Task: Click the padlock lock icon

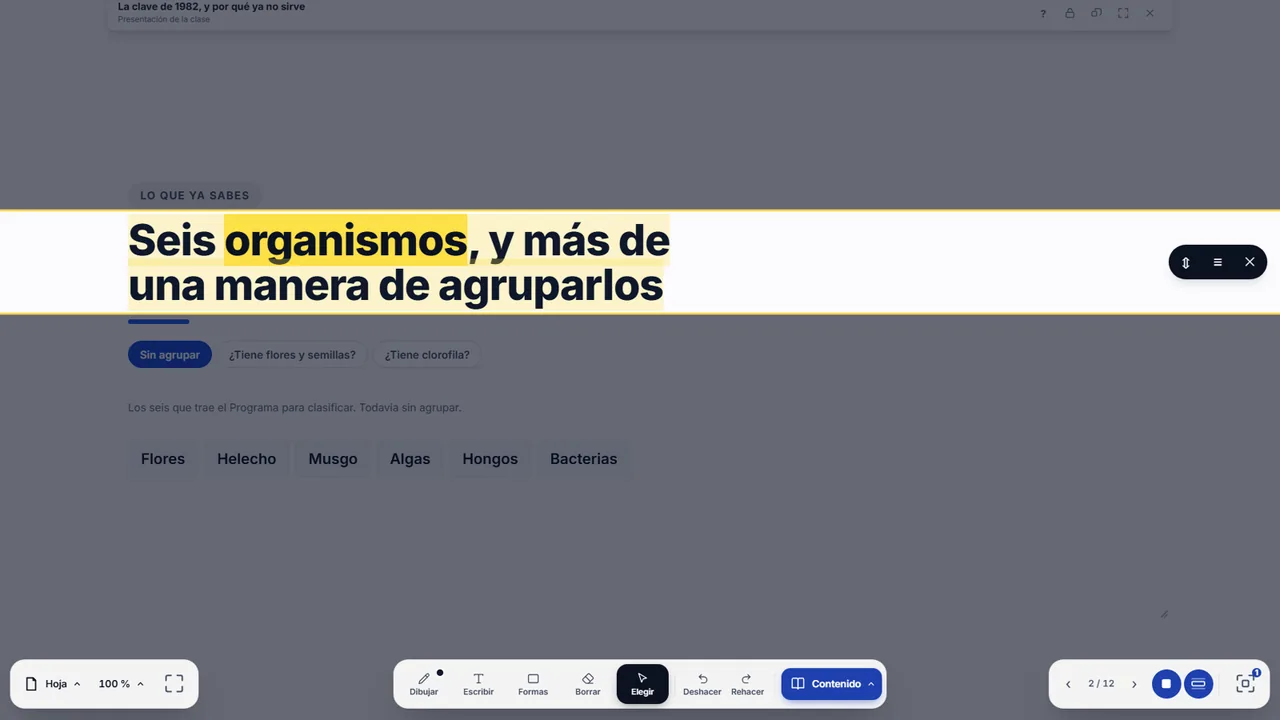Action: tap(1070, 13)
